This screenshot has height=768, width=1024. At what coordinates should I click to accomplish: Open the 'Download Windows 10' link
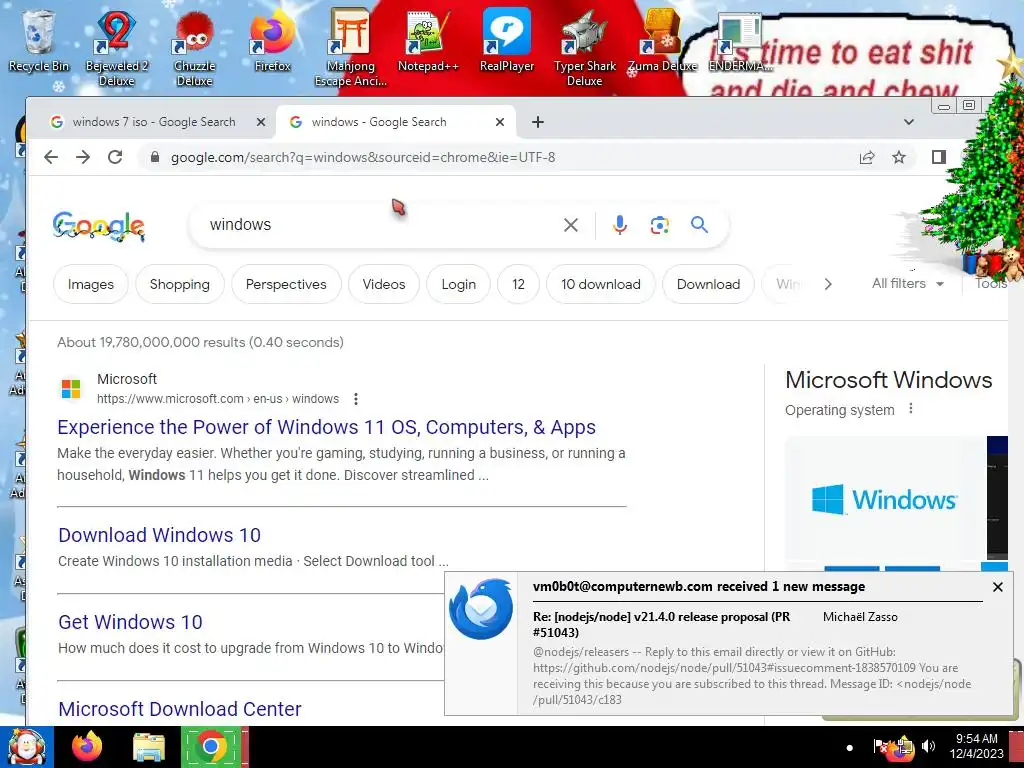tap(159, 535)
